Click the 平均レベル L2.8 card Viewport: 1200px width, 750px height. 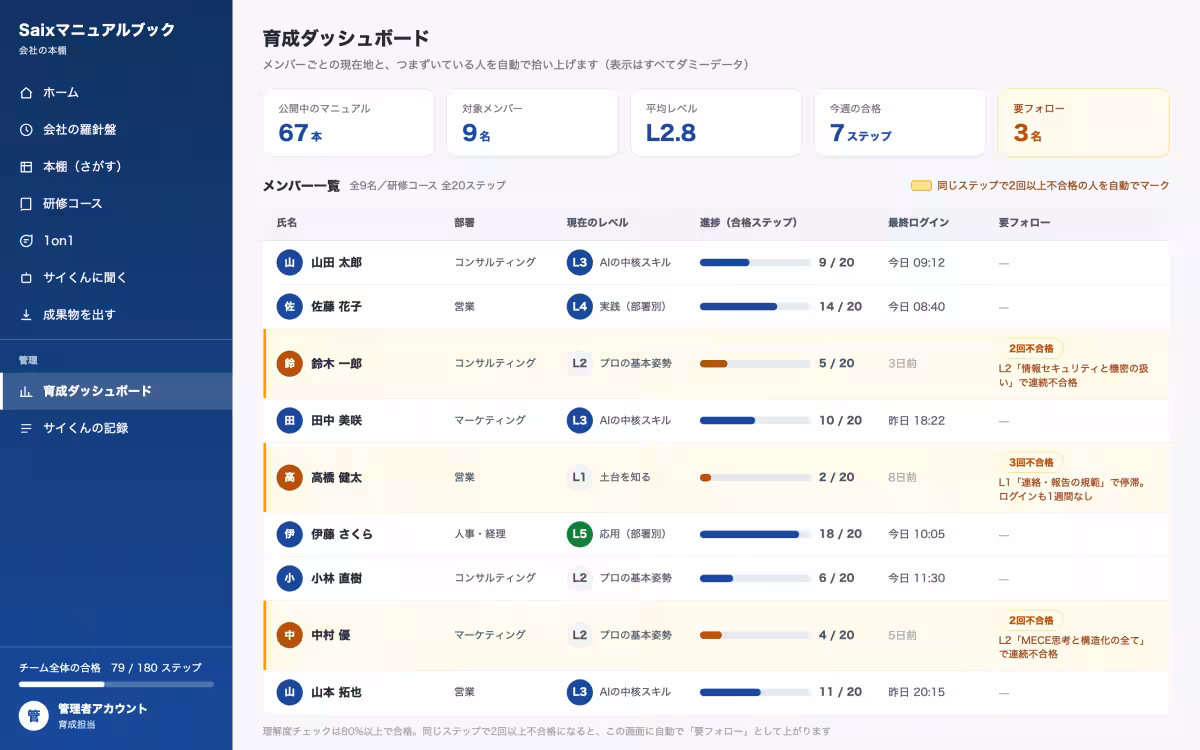716,123
